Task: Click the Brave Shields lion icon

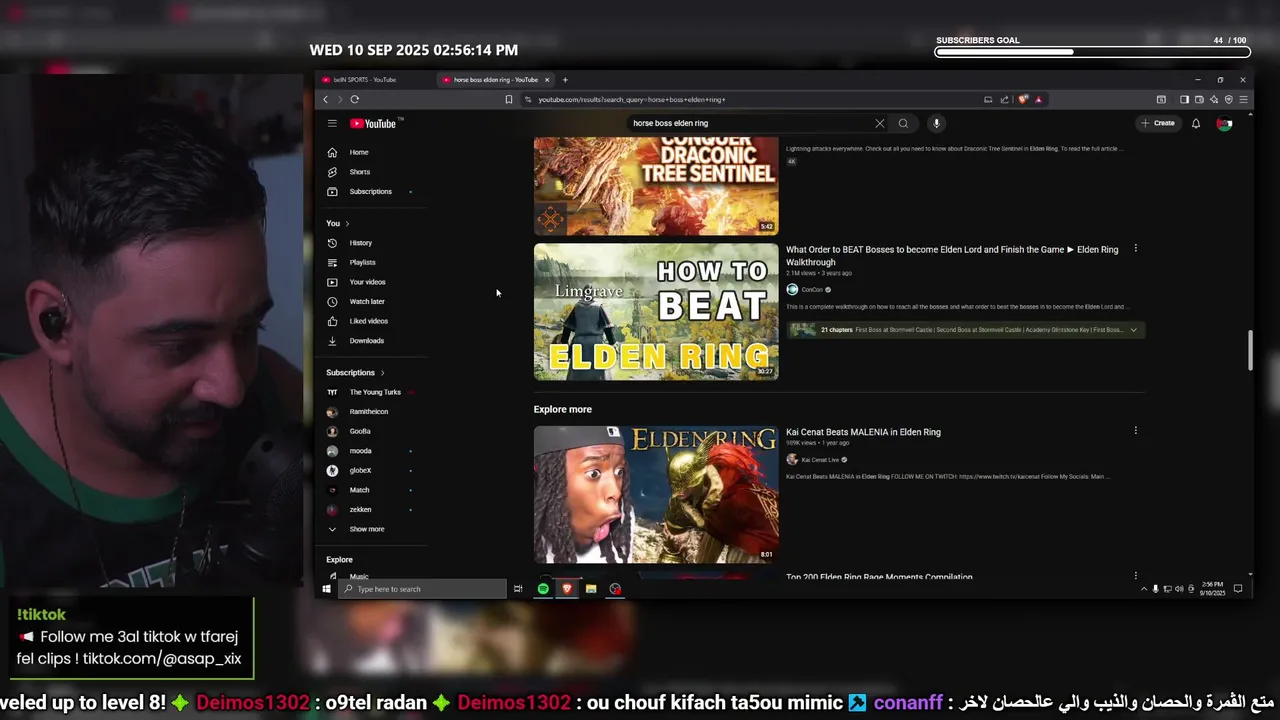Action: (x=1022, y=99)
